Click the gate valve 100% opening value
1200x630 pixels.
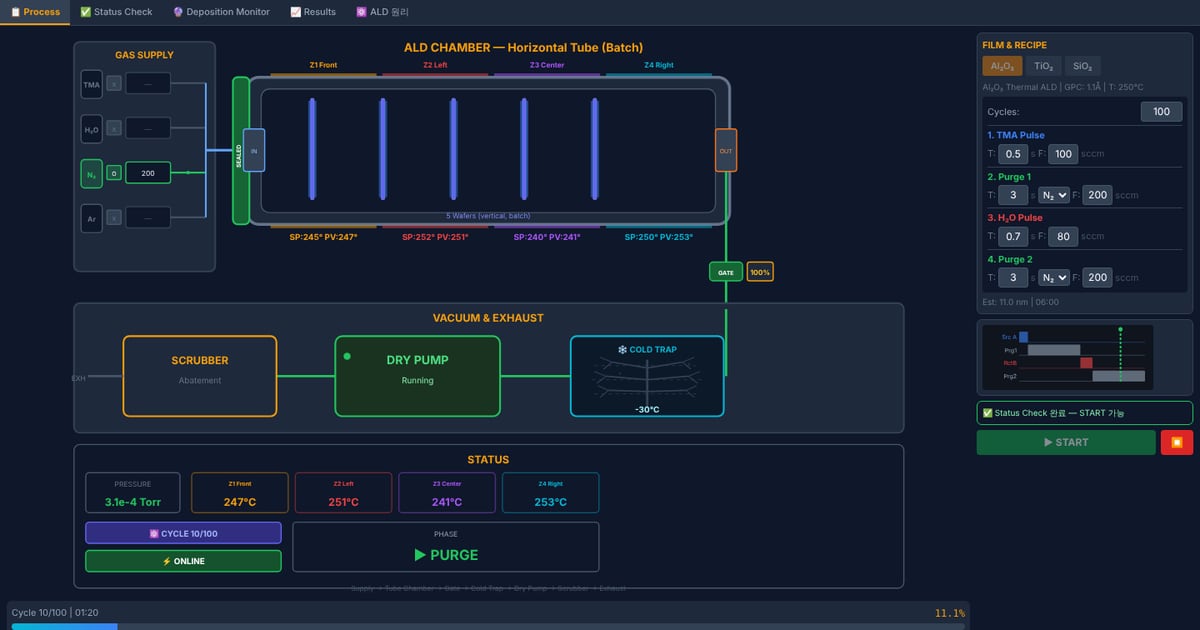pos(760,272)
